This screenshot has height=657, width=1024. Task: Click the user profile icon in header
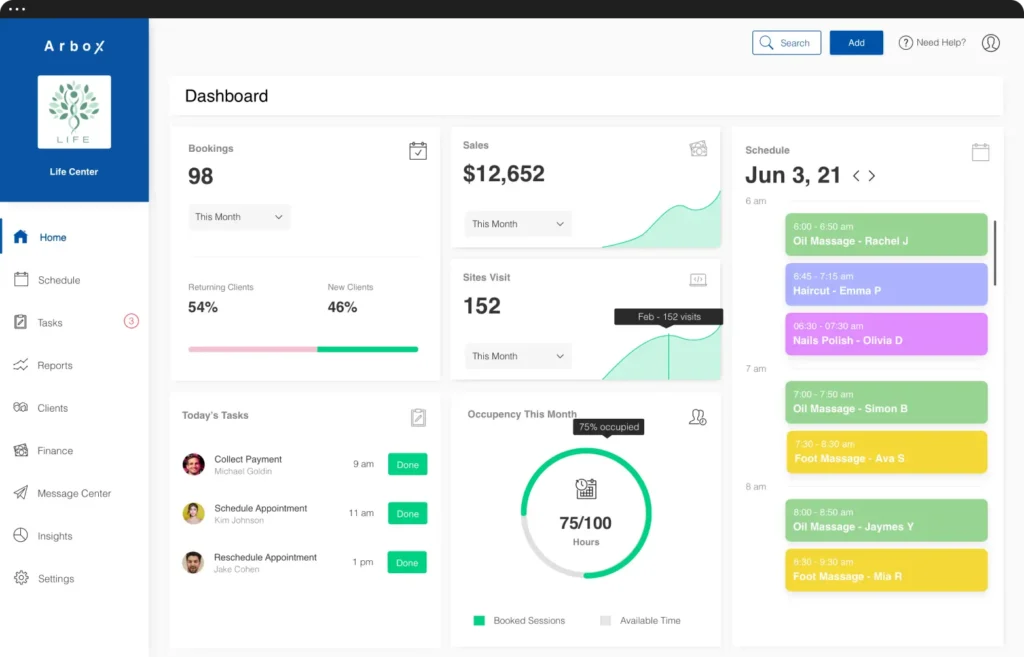990,43
